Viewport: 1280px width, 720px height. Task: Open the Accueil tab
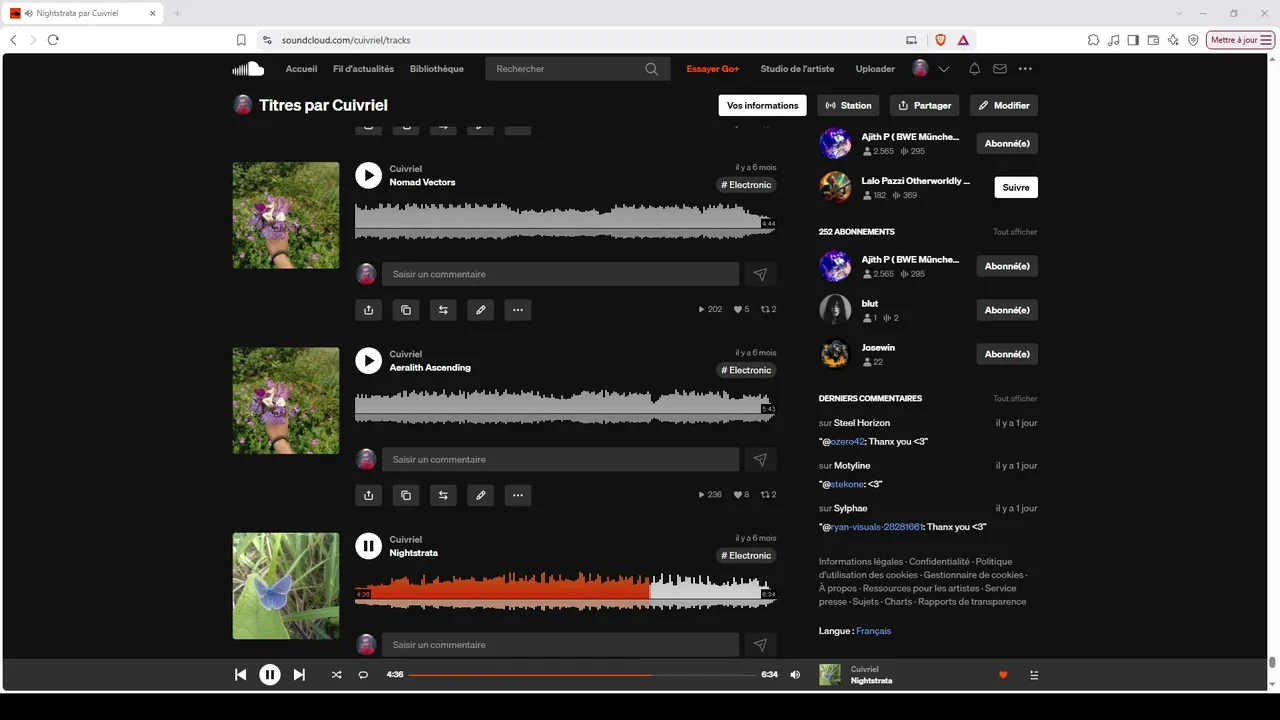(x=301, y=69)
